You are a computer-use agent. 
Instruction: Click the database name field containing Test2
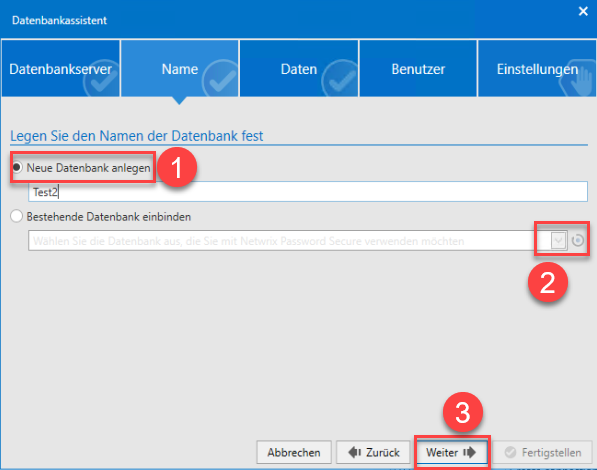coord(308,192)
